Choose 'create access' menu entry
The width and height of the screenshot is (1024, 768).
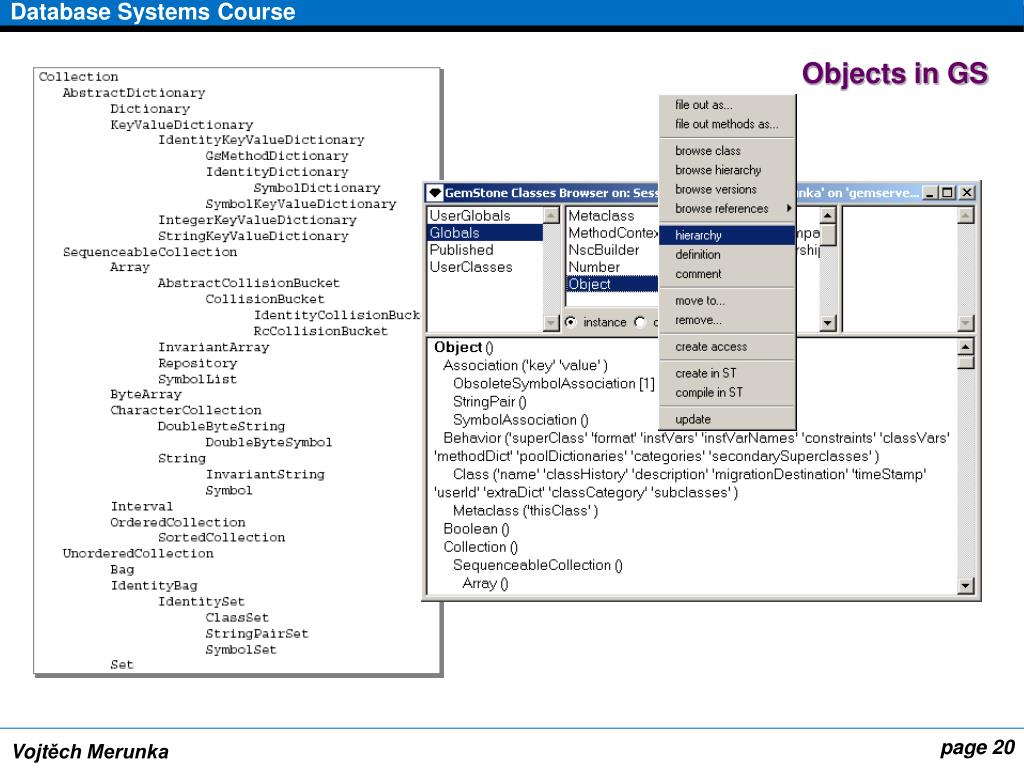tap(711, 347)
